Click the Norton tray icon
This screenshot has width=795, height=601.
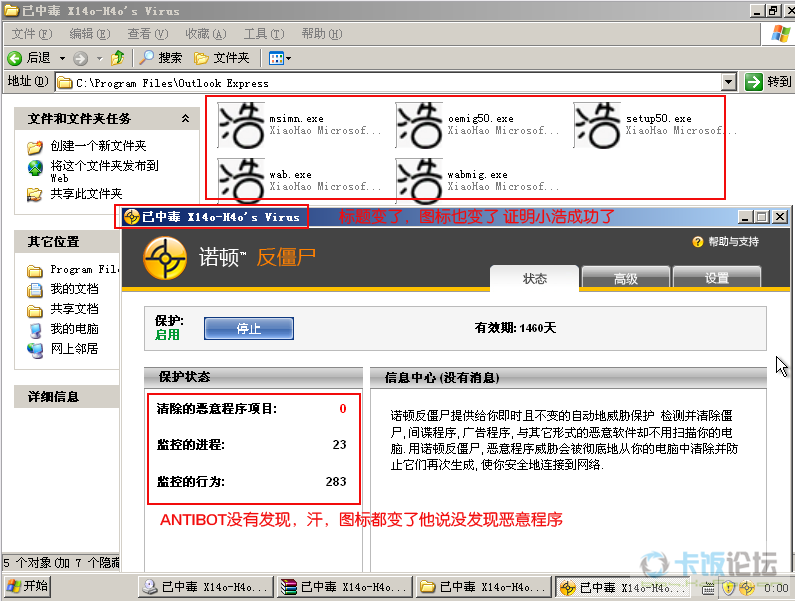747,588
